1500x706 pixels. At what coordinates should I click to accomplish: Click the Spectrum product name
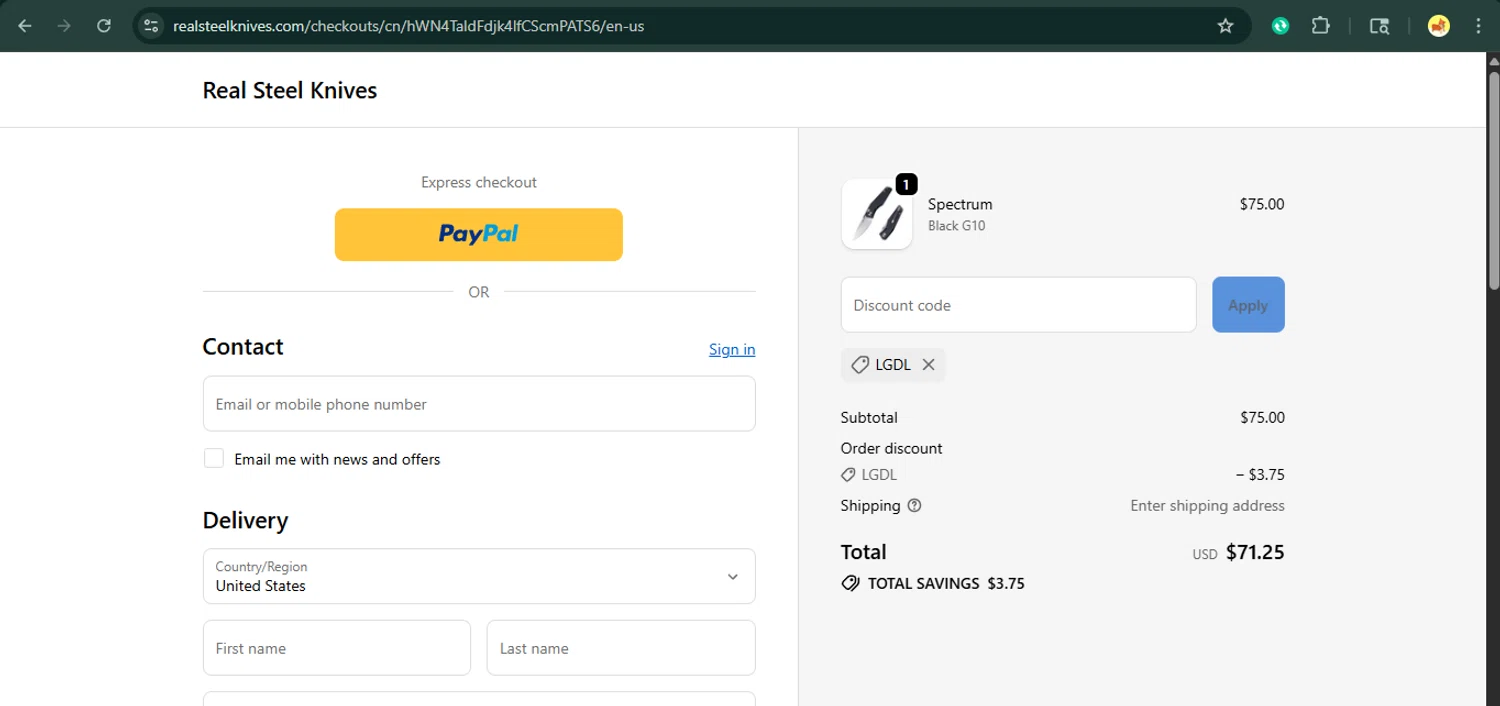click(960, 204)
